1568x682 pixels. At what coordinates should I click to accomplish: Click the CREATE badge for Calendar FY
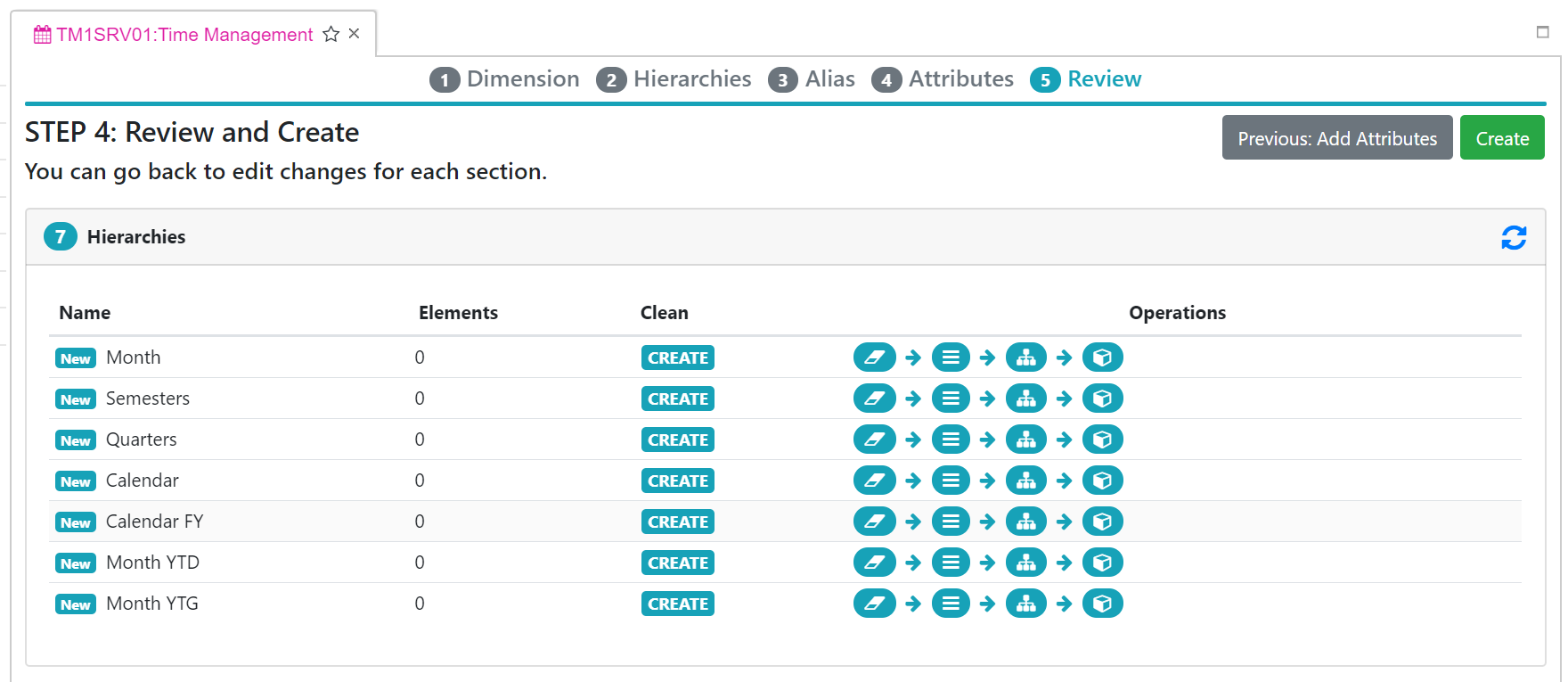tap(677, 522)
